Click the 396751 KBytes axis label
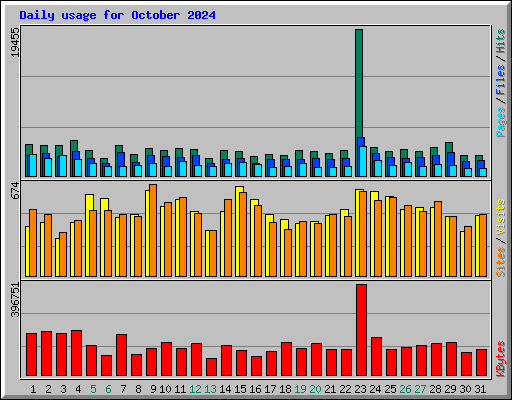512x400 pixels. [x=15, y=300]
